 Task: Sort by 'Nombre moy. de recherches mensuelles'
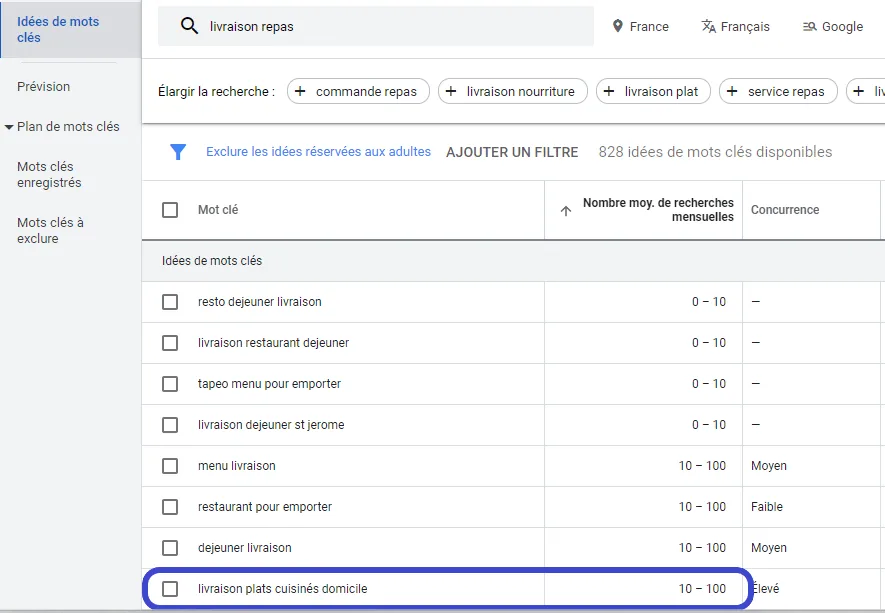pyautogui.click(x=658, y=210)
